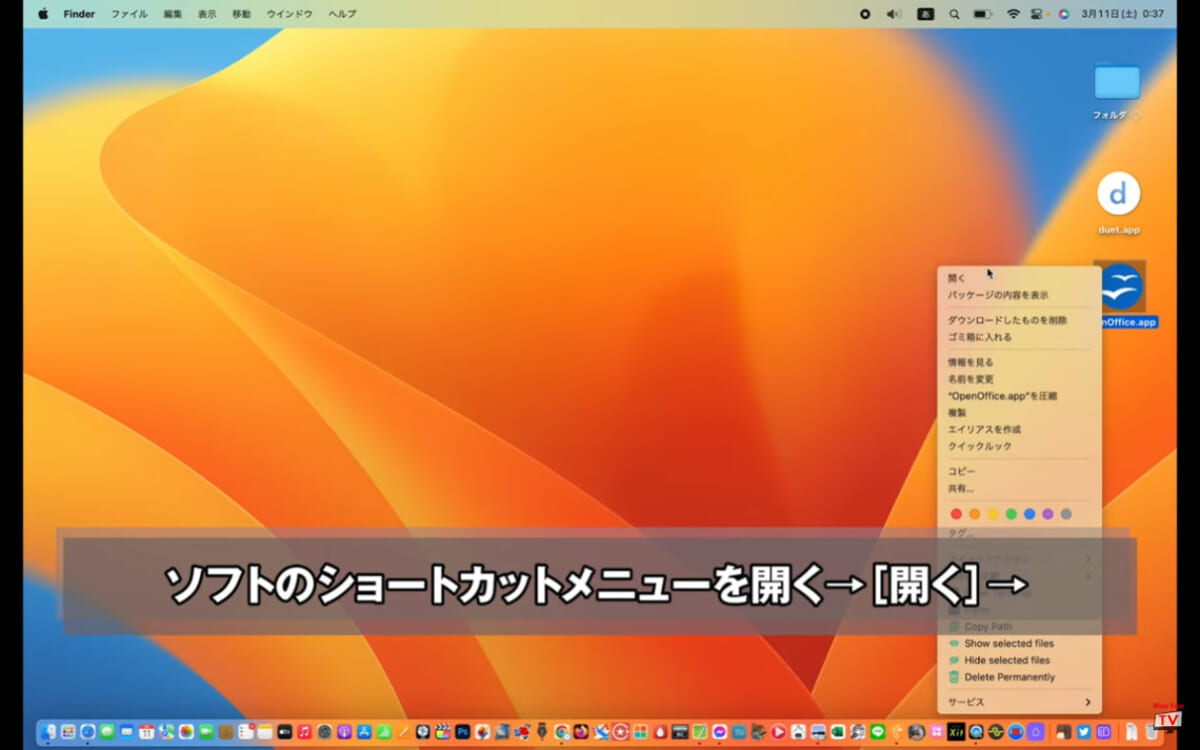
Task: Open the Apple menu
Action: click(43, 14)
